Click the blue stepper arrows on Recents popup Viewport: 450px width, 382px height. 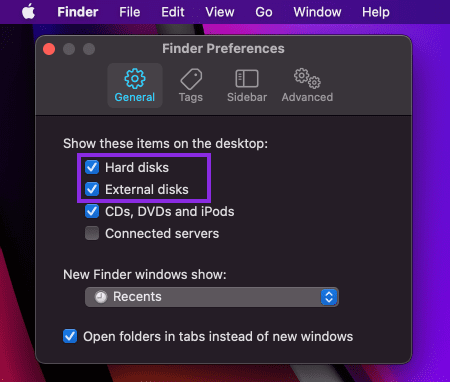[x=329, y=297]
